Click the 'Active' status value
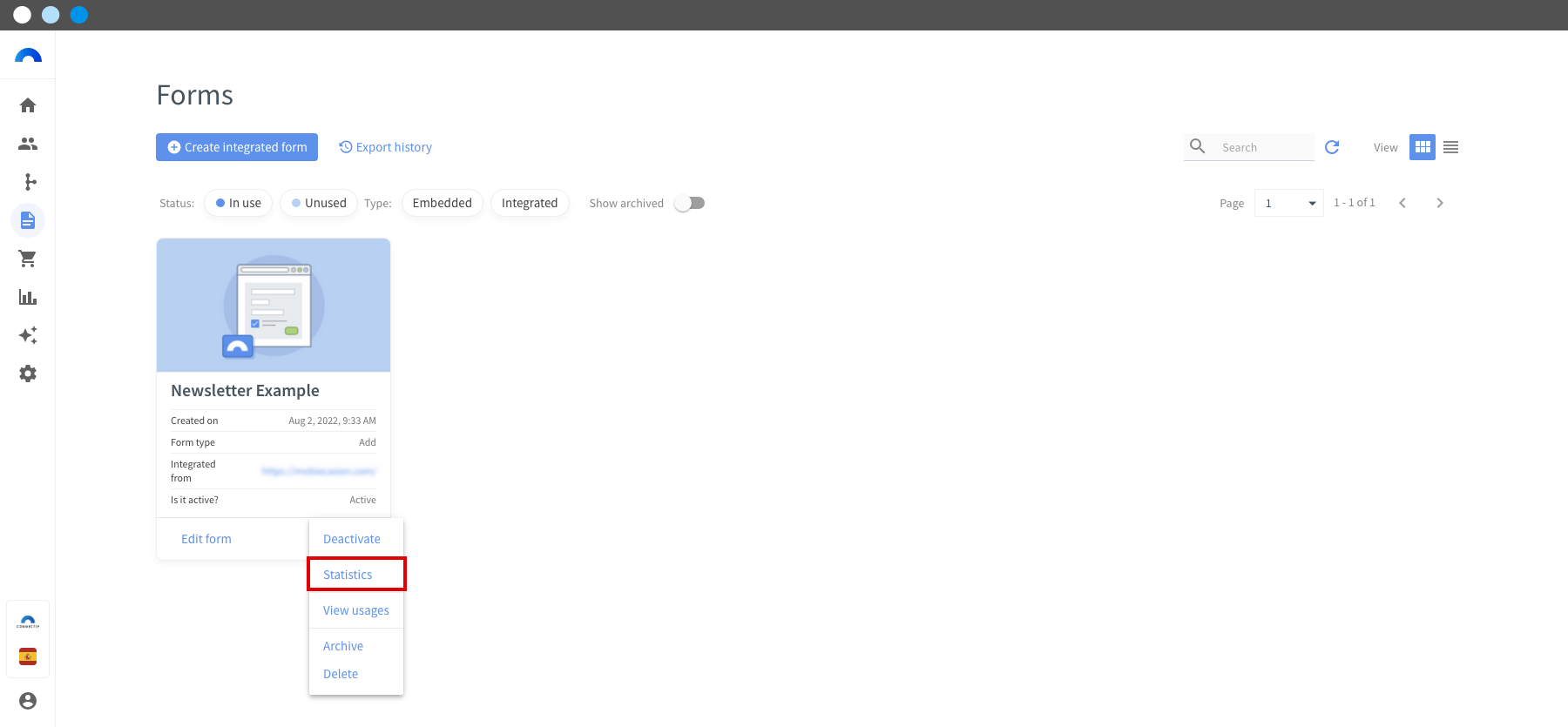Image resolution: width=1568 pixels, height=727 pixels. click(362, 500)
